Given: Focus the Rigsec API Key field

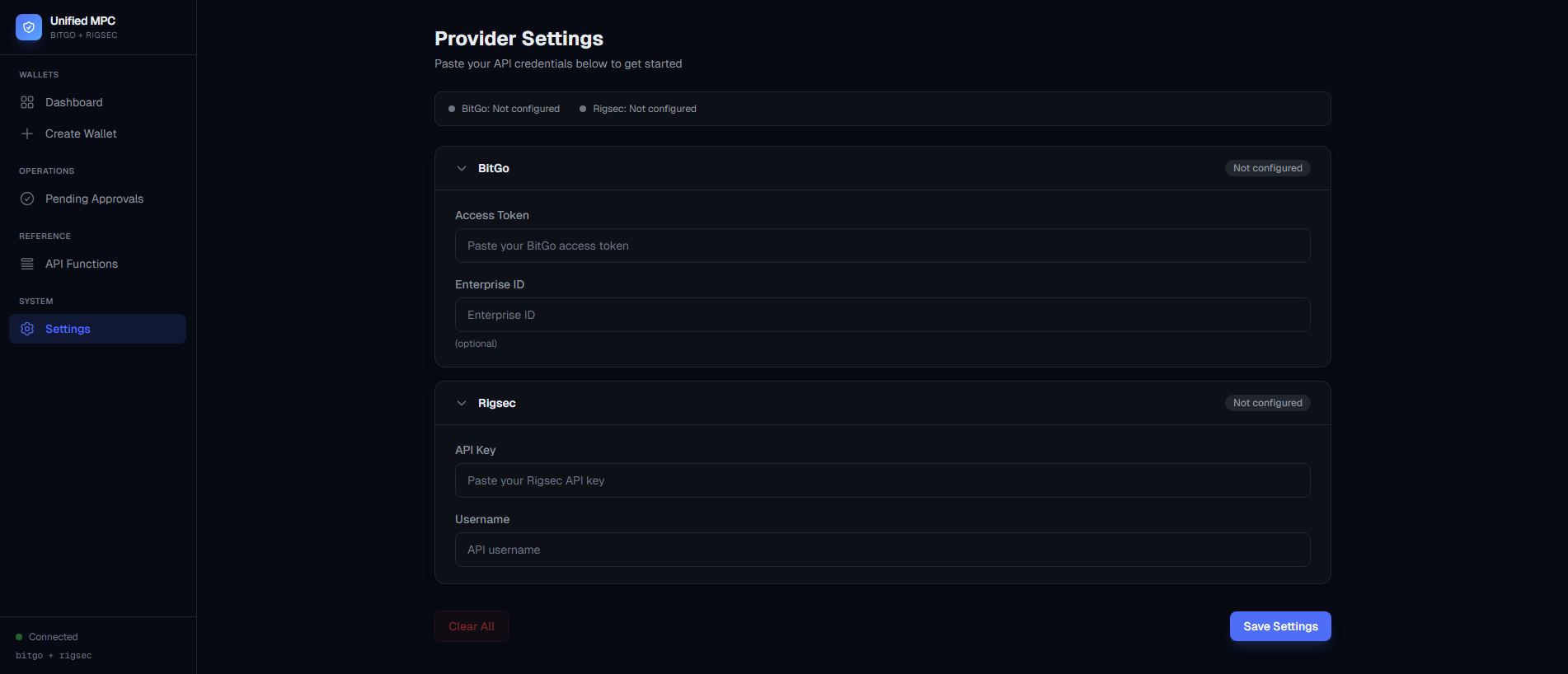Looking at the screenshot, I should (x=882, y=480).
